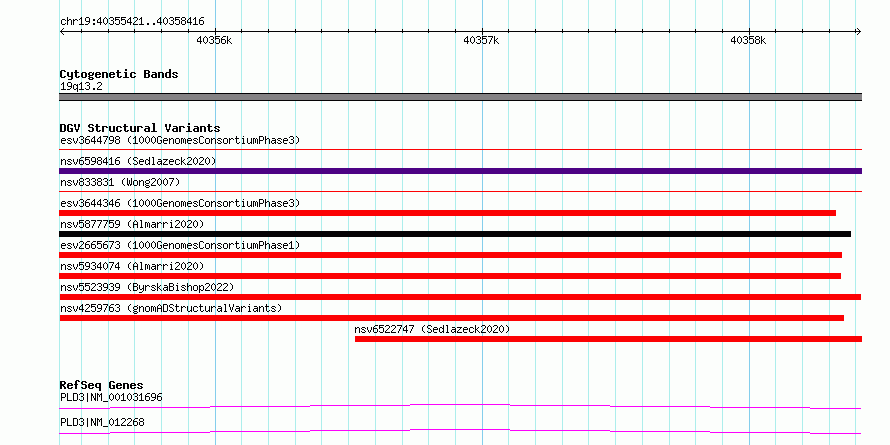Click the 40357k ruler tick label

[x=482, y=40]
